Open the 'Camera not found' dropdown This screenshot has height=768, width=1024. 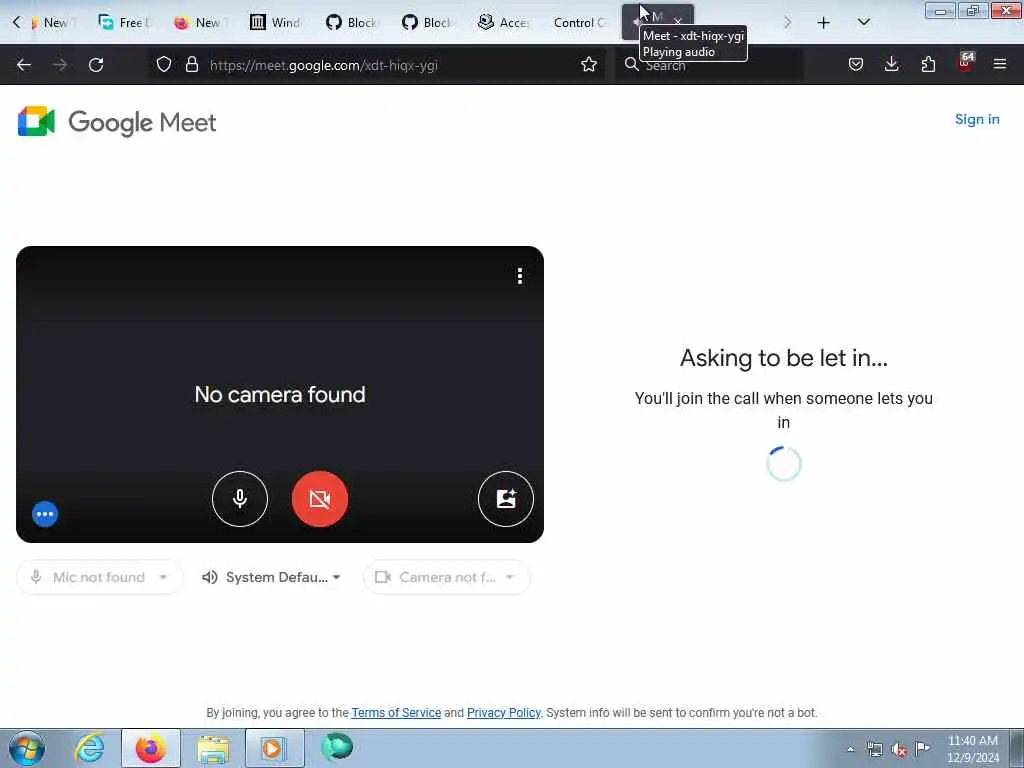tap(447, 577)
